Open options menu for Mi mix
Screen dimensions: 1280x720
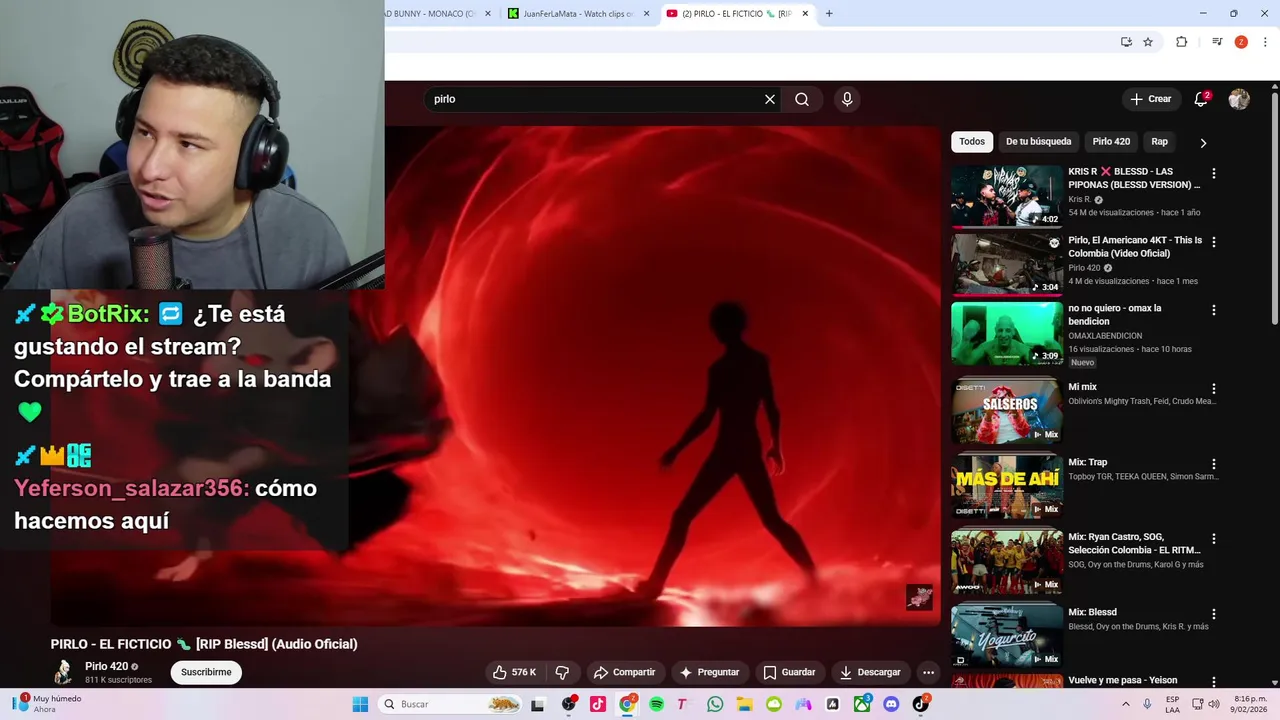coord(1214,388)
